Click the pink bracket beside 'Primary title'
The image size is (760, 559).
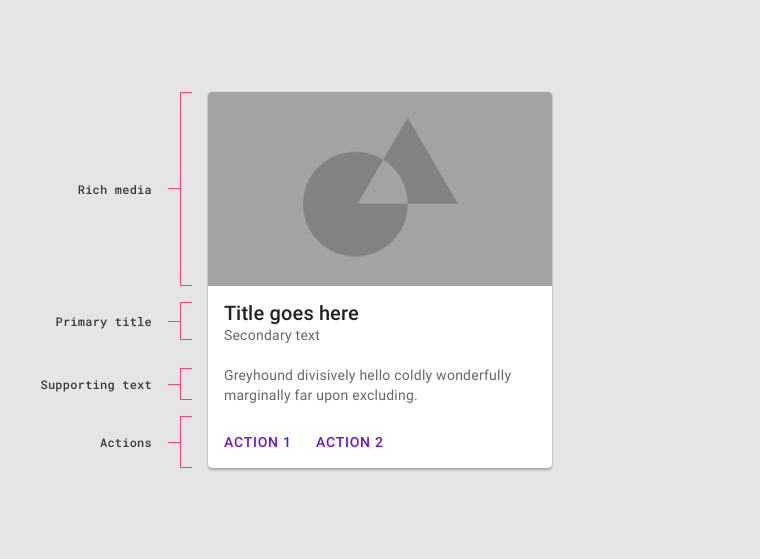pos(181,322)
